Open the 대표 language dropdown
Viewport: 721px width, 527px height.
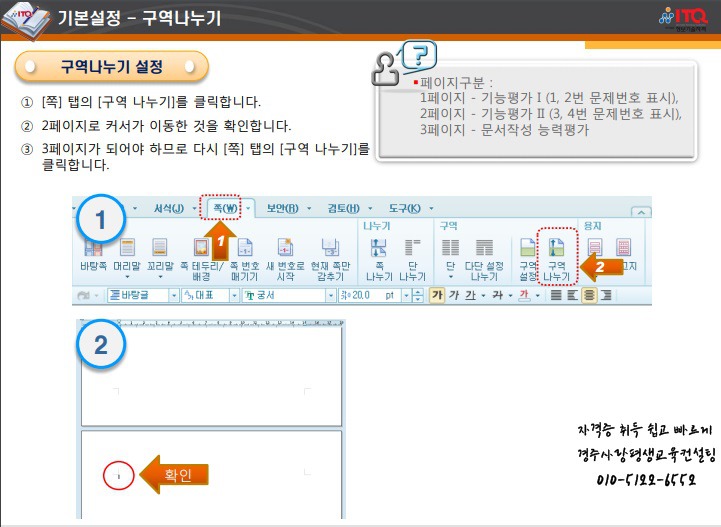[234, 295]
